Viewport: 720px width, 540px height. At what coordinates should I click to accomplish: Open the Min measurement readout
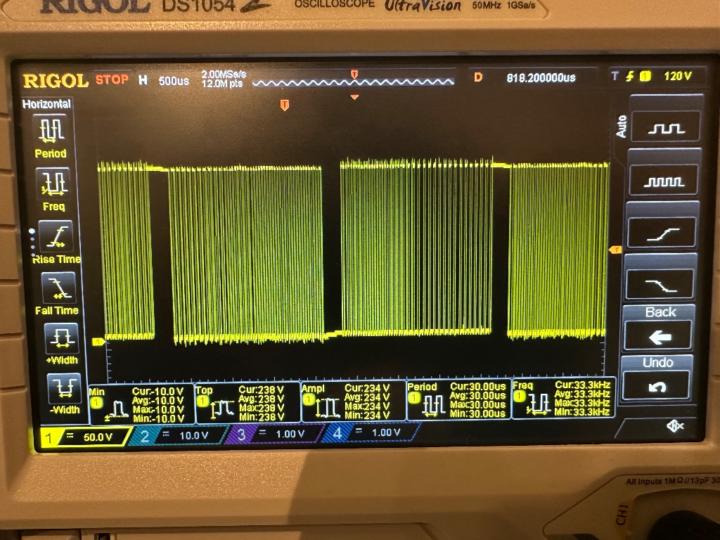(x=141, y=405)
